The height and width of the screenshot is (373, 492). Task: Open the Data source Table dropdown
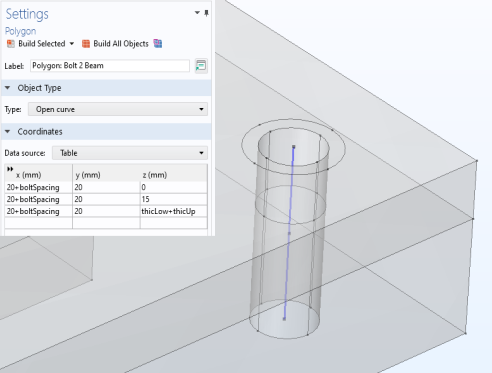coord(130,153)
